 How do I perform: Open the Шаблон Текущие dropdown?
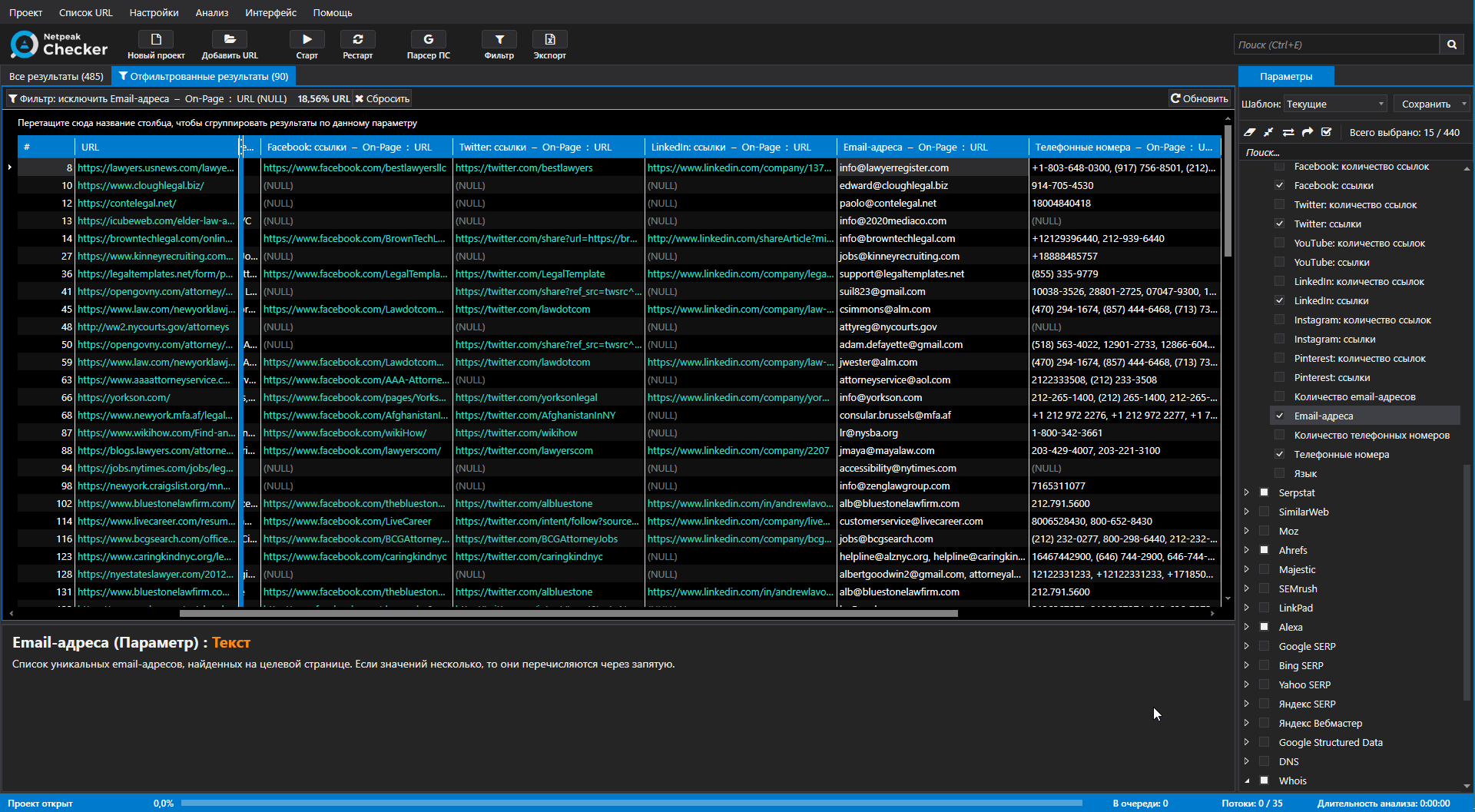click(x=1336, y=104)
